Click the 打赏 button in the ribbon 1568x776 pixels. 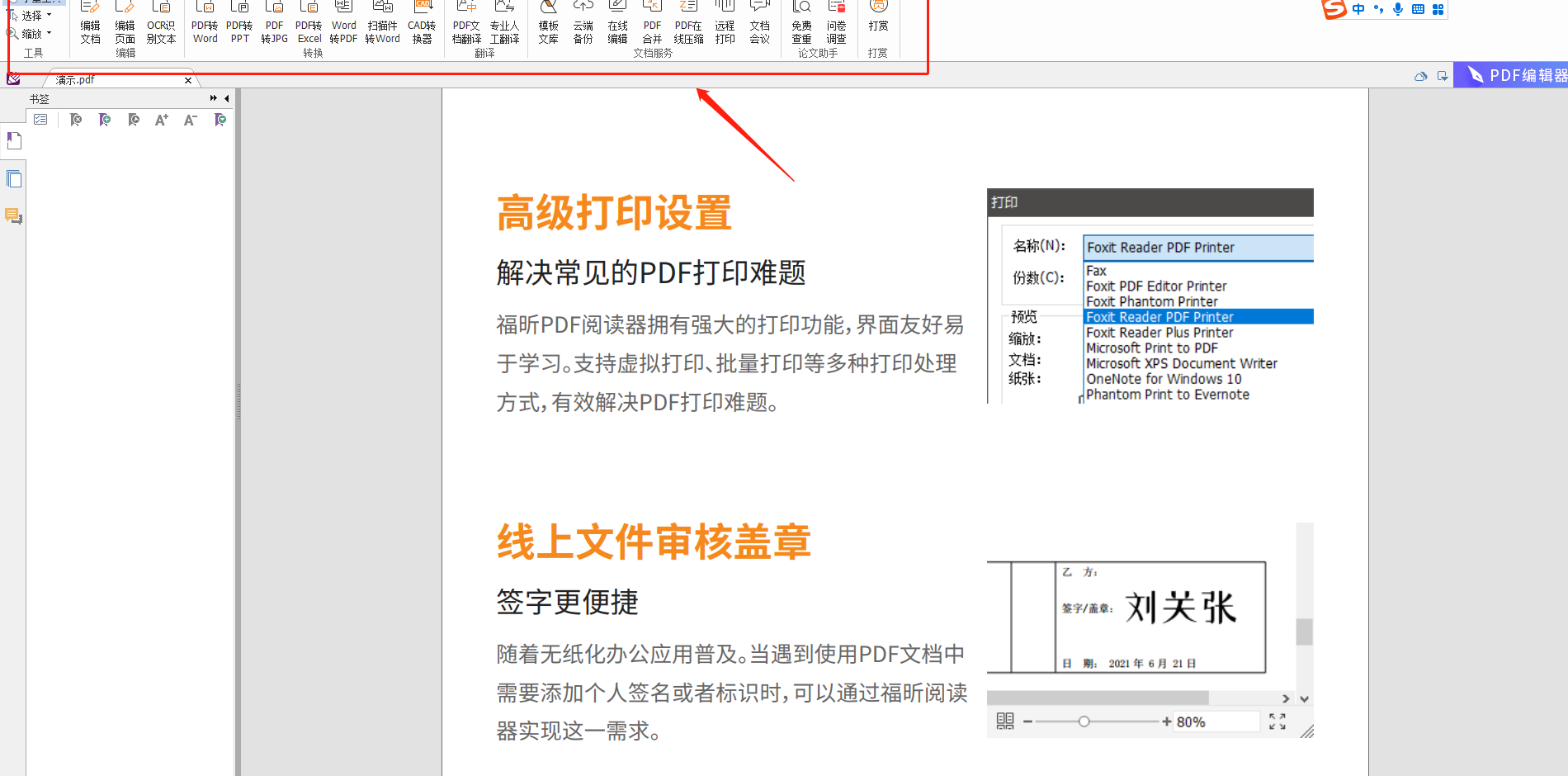pyautogui.click(x=878, y=25)
